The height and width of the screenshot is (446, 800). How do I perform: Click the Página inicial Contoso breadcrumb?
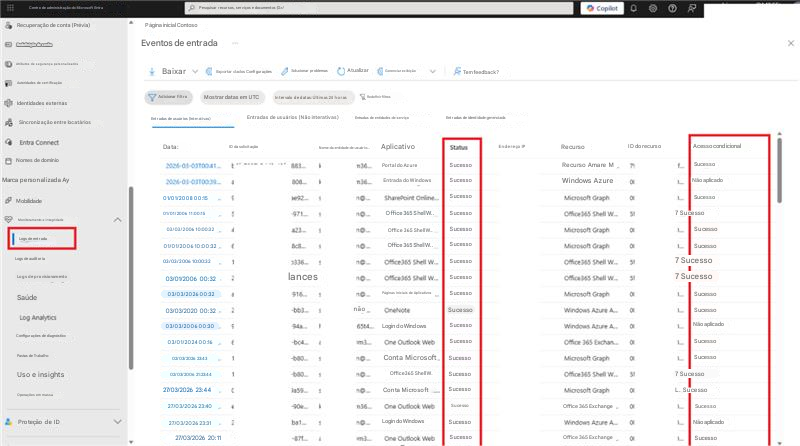(171, 25)
